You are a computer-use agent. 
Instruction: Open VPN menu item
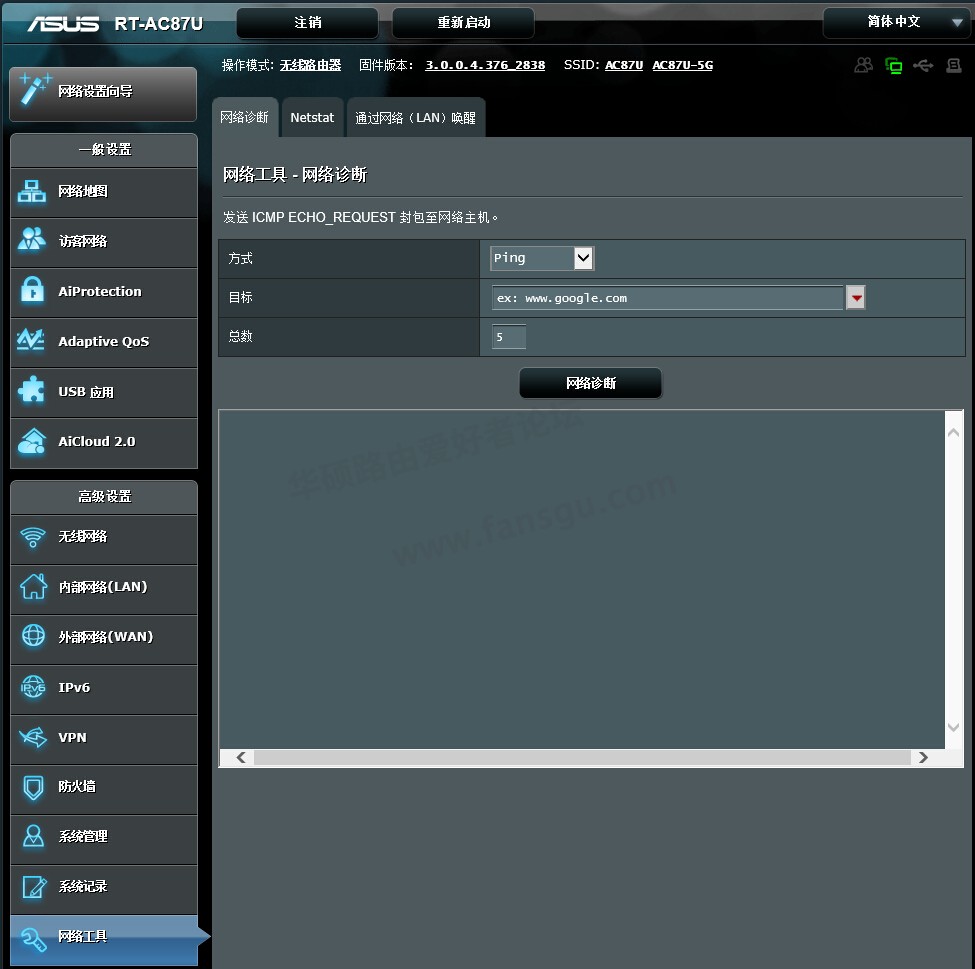pyautogui.click(x=104, y=740)
